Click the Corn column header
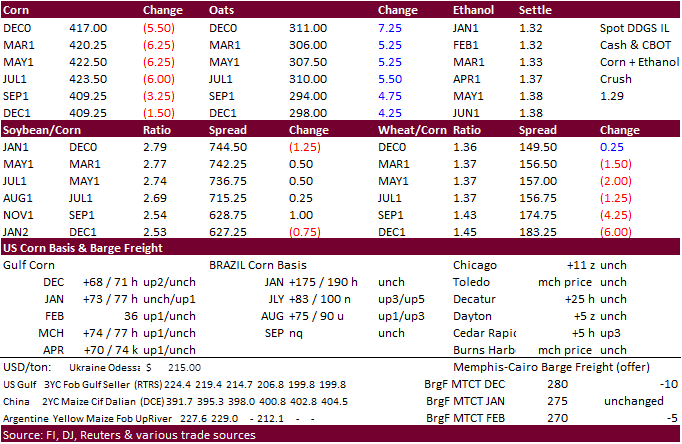 pos(19,11)
